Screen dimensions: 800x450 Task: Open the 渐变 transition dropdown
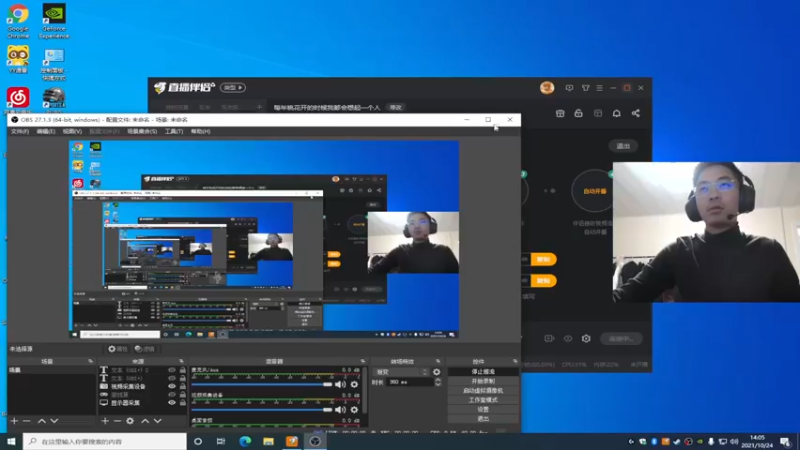click(x=401, y=372)
